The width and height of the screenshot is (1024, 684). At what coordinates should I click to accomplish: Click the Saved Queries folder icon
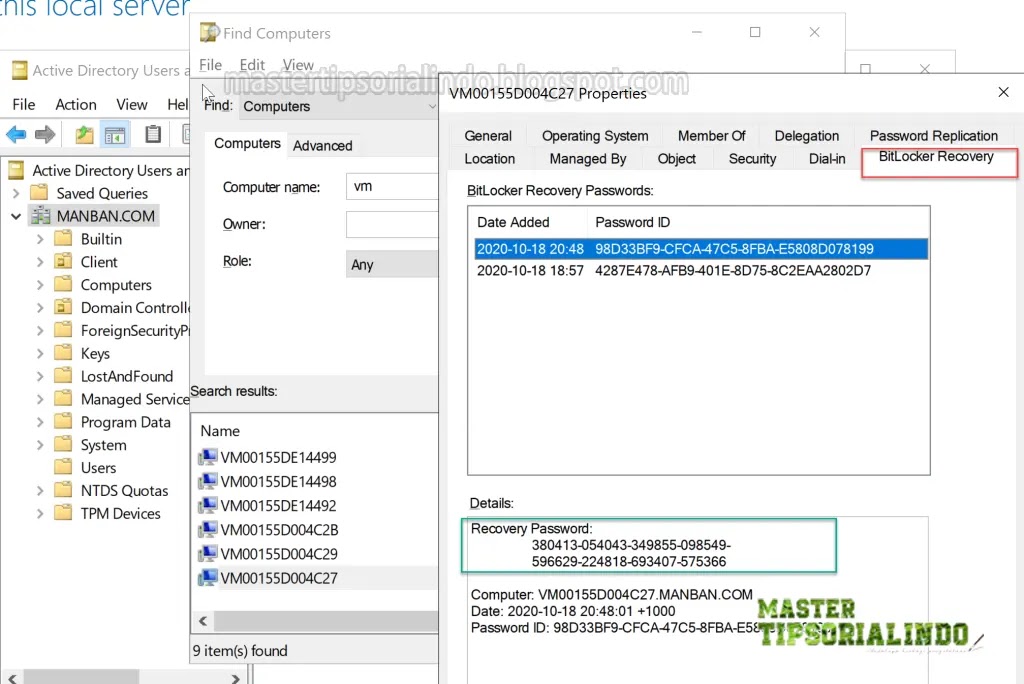click(x=40, y=193)
